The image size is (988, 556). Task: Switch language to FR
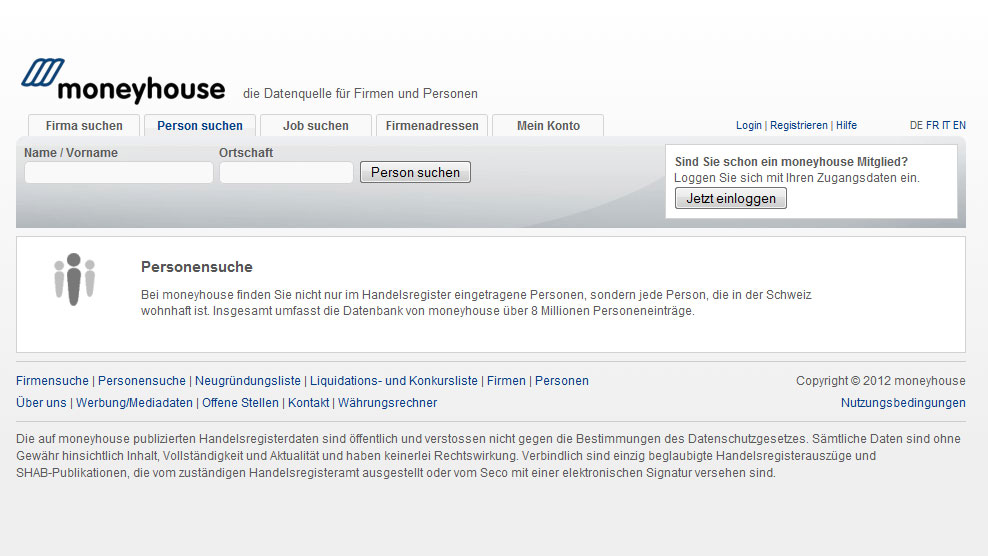point(933,125)
